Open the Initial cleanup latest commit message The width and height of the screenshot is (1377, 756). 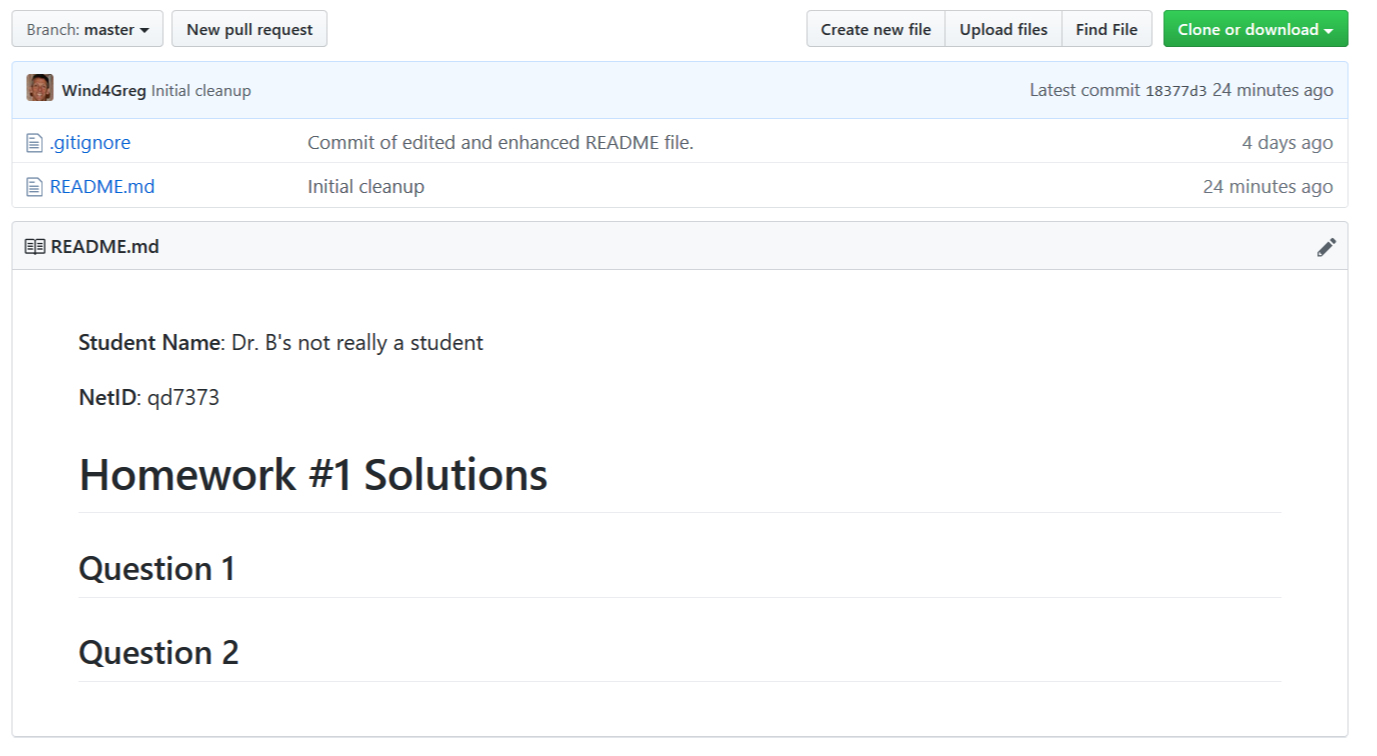[201, 91]
